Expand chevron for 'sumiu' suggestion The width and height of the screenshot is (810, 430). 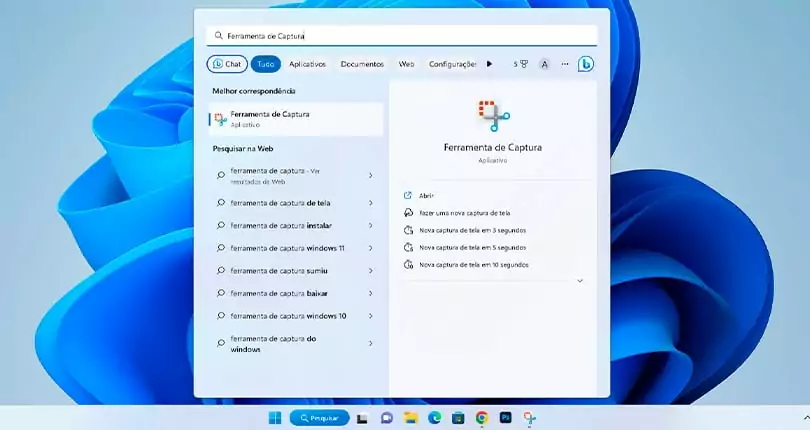pyautogui.click(x=370, y=271)
